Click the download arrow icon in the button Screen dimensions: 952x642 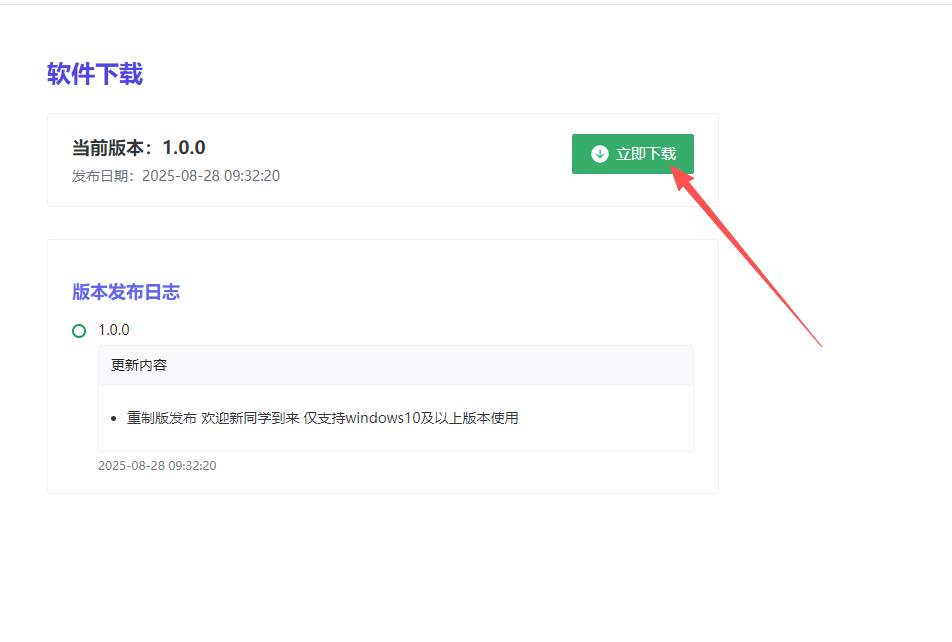[600, 154]
